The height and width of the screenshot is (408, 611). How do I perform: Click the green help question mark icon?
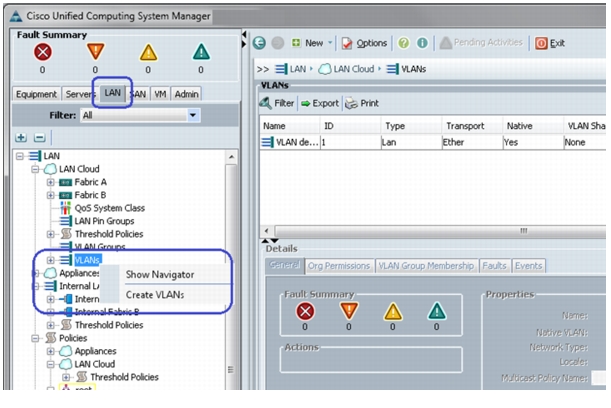(404, 43)
